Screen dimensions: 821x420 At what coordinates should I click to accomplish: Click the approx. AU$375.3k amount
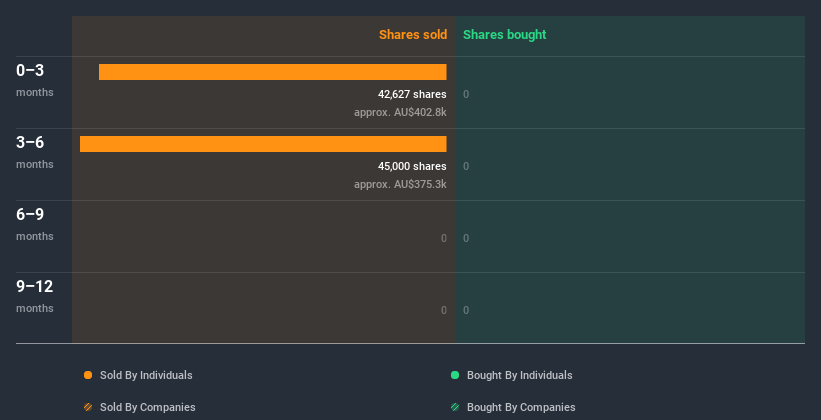(400, 184)
